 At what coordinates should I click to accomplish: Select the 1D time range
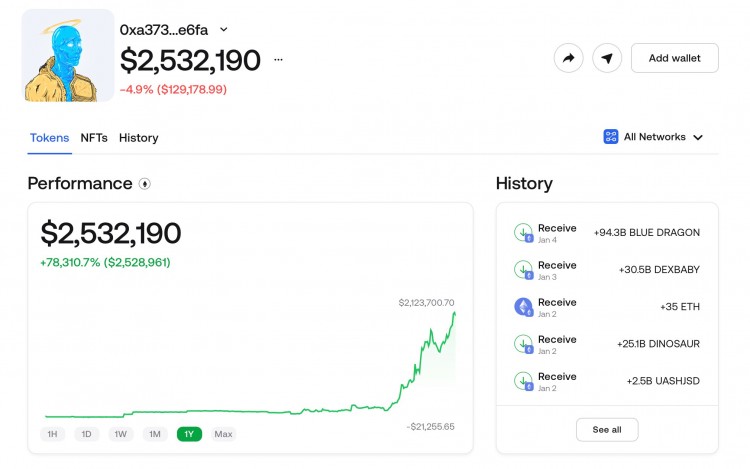(87, 434)
